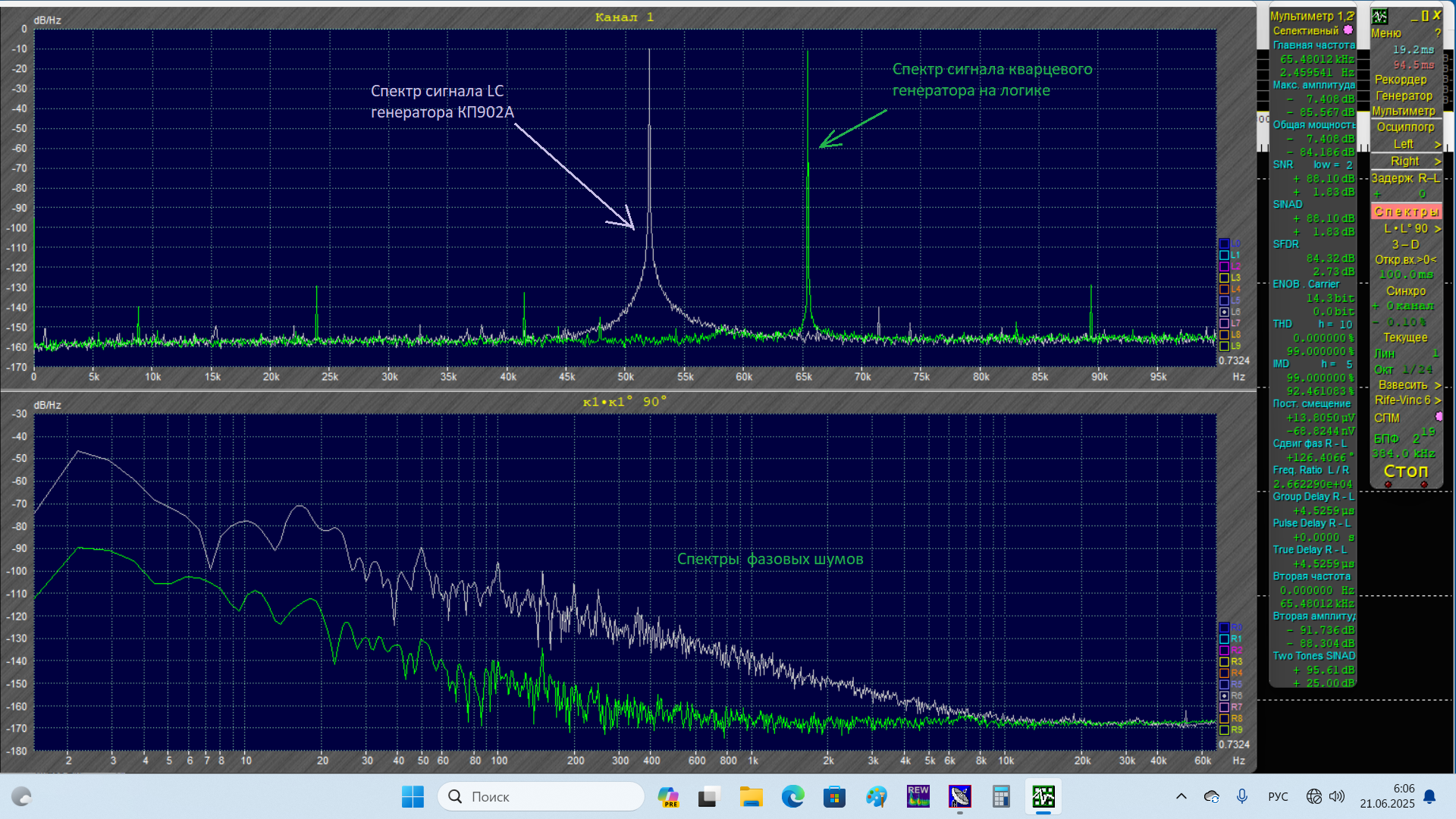This screenshot has height=819, width=1456.
Task: Open REW app from the taskbar
Action: 918,797
